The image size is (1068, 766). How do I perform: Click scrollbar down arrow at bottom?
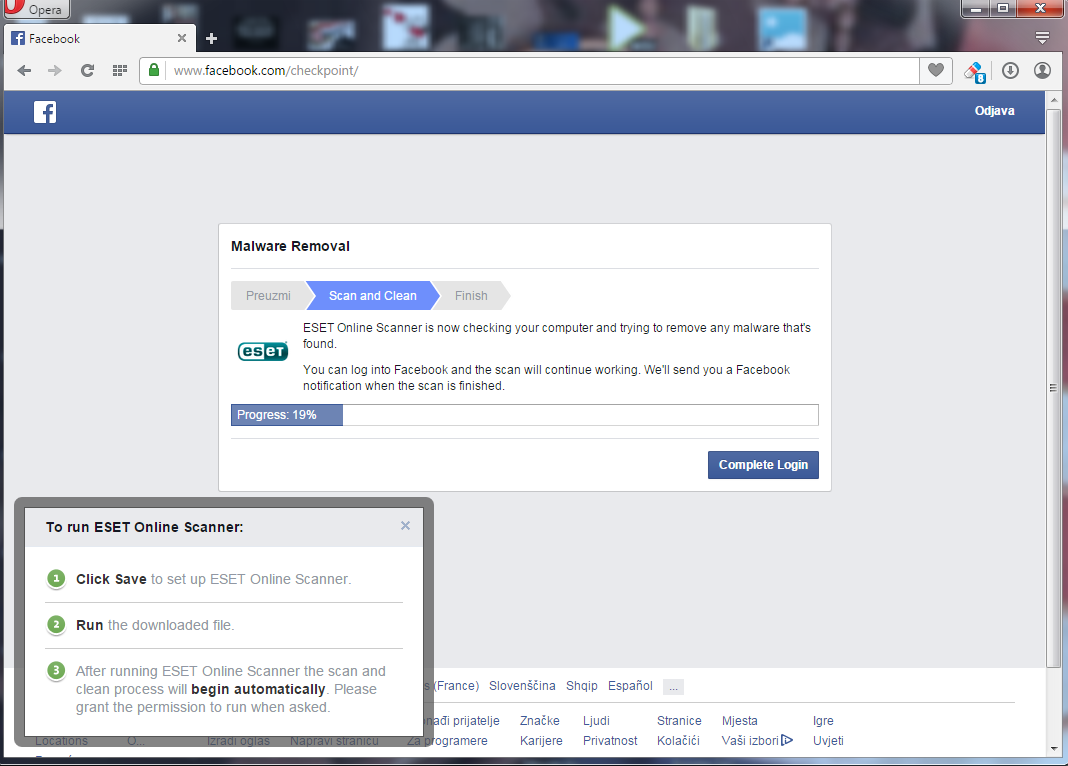1053,748
